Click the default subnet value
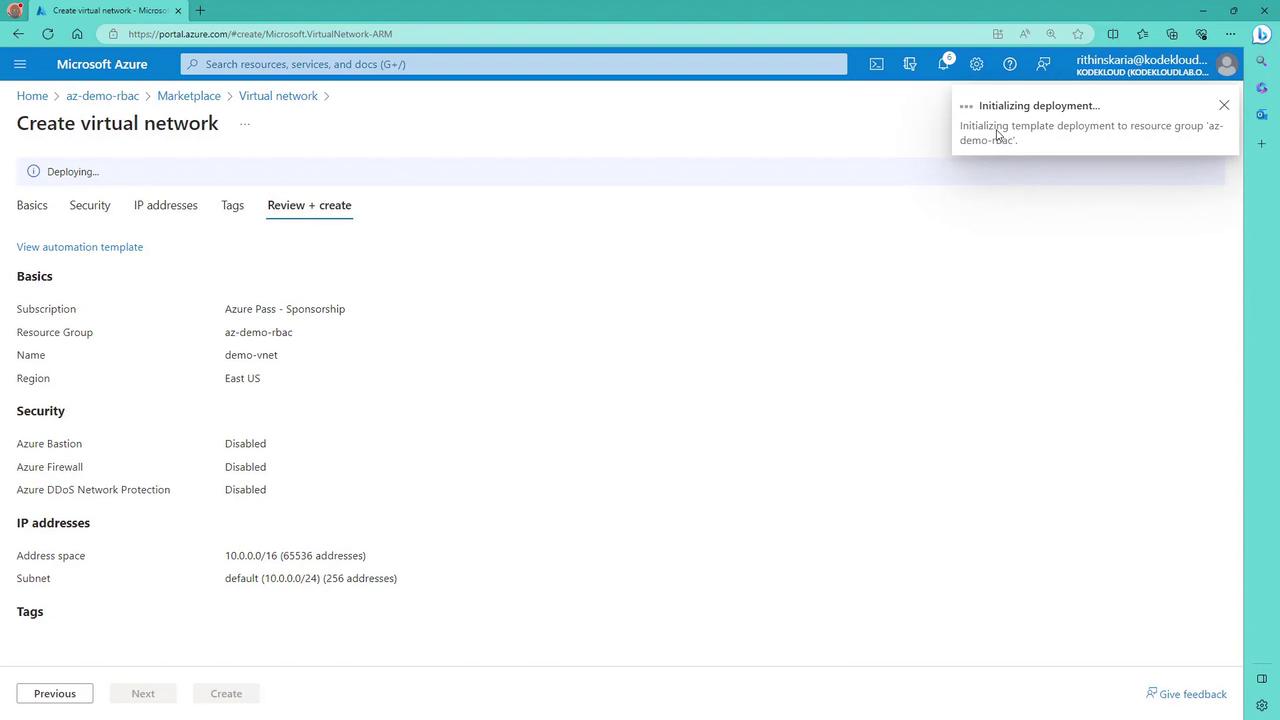Image resolution: width=1280 pixels, height=720 pixels. [x=311, y=579]
